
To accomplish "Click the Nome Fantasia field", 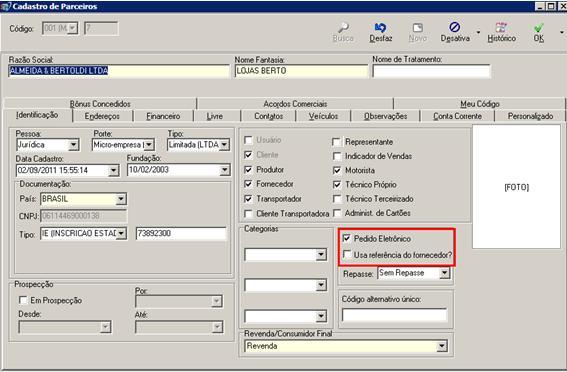I will (x=301, y=71).
